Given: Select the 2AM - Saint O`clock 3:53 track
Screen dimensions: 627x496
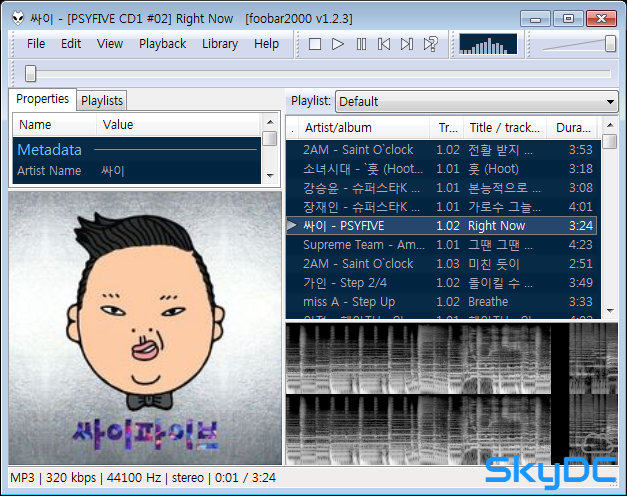Looking at the screenshot, I should point(443,150).
